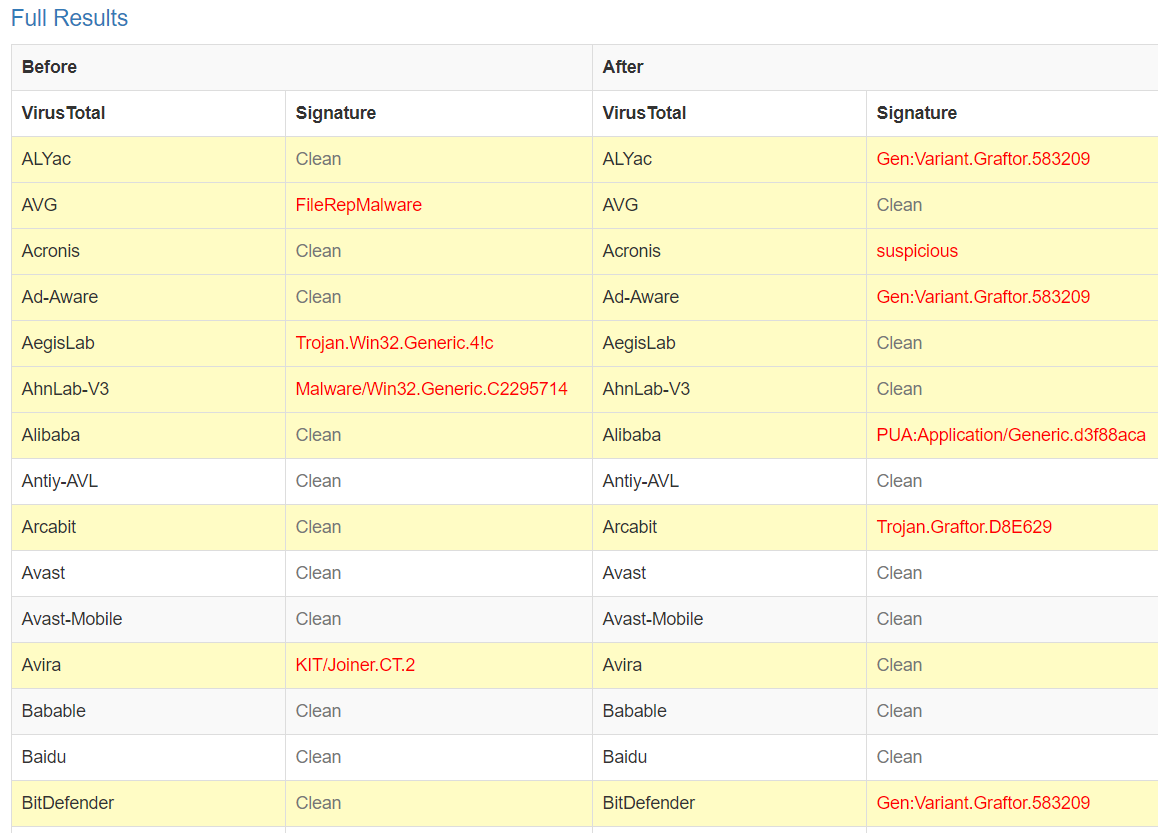The image size is (1165, 833).
Task: Select the Trojan.Graftor.D8E629 Arcabit signature
Action: 963,527
